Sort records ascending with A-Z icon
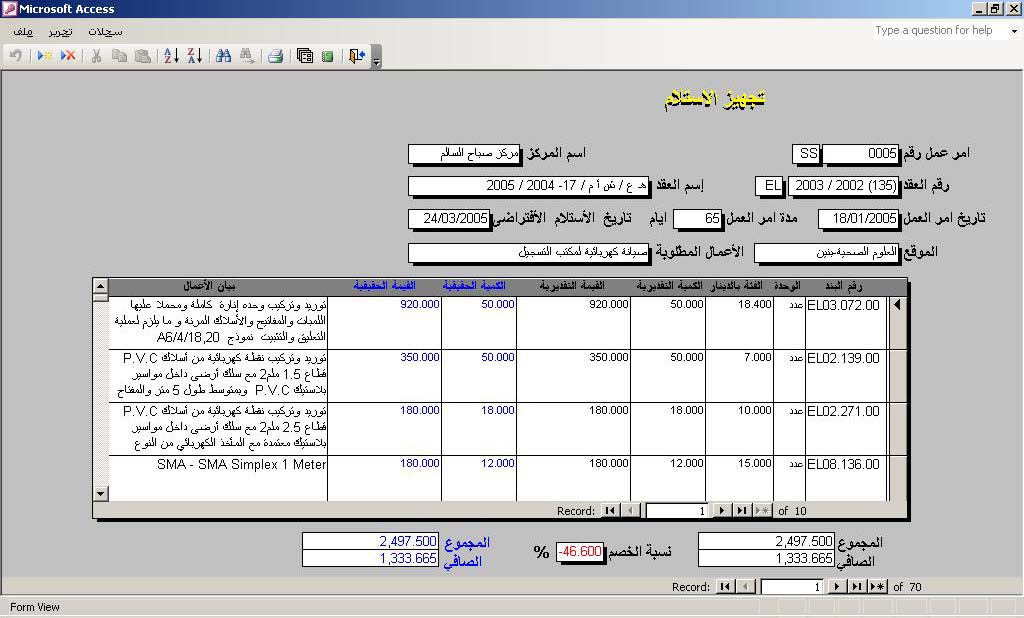Screen dimensions: 1024x618 pyautogui.click(x=171, y=56)
